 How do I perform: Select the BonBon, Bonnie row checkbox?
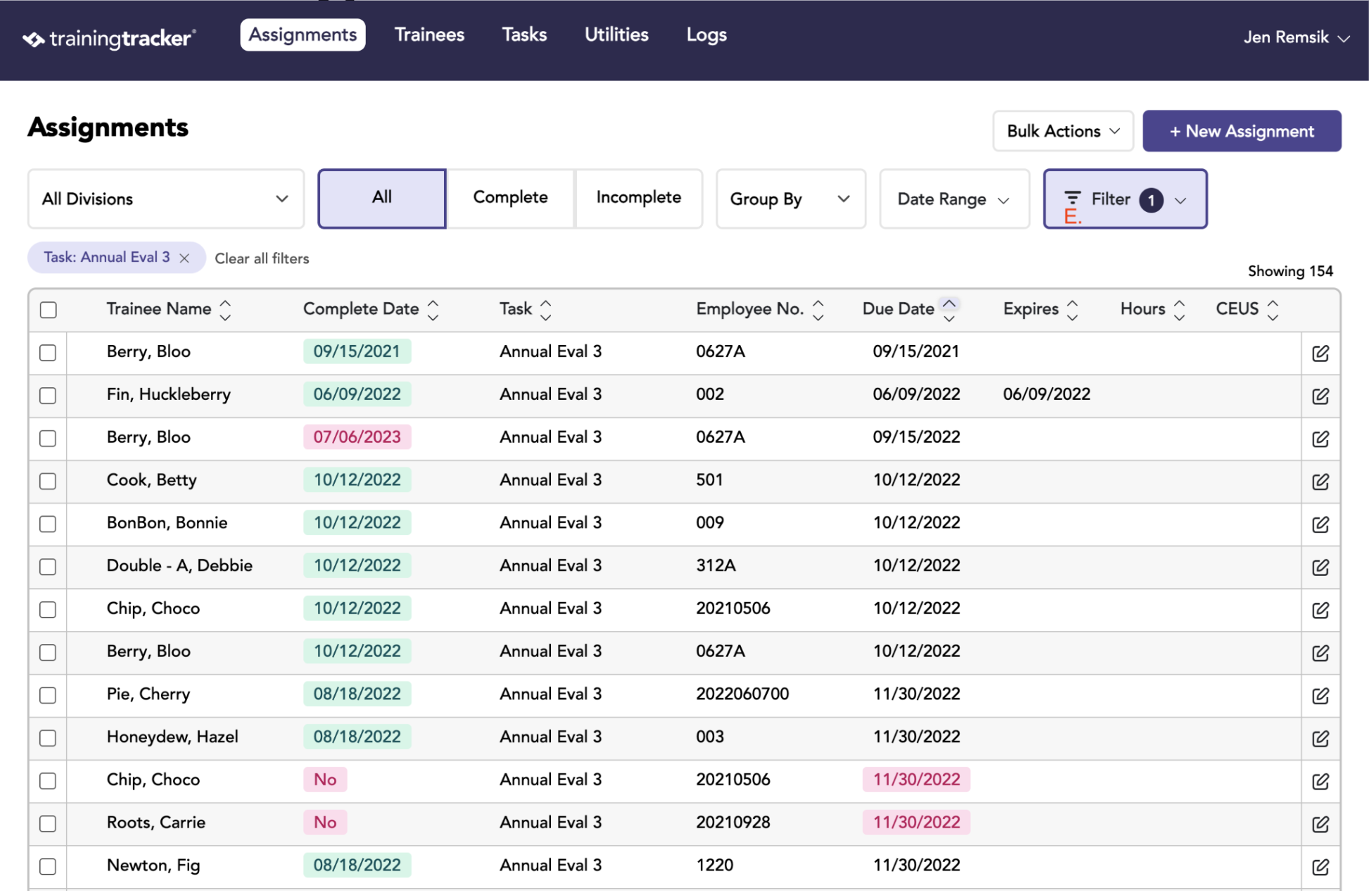48,524
